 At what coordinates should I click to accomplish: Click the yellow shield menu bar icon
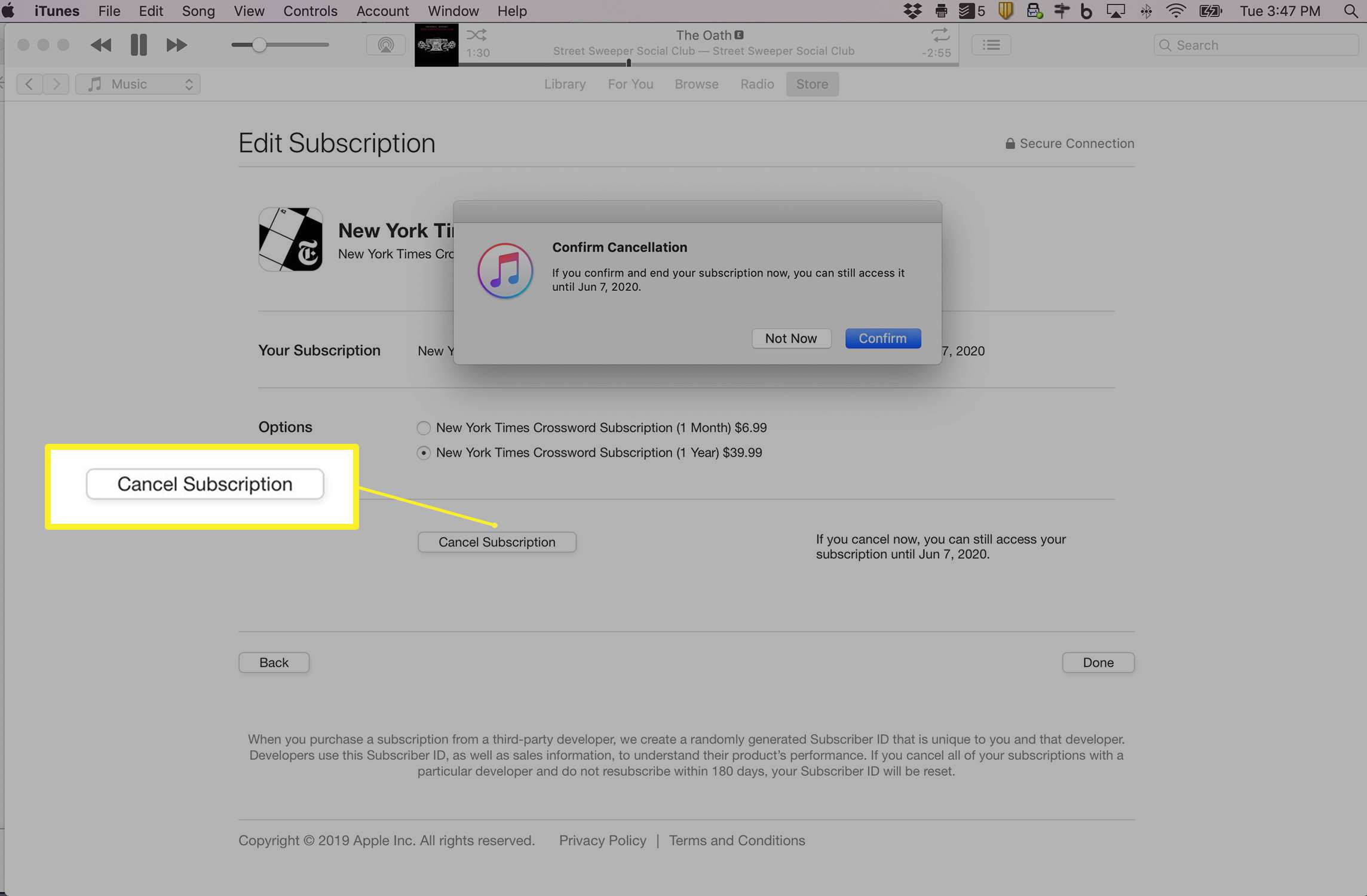click(x=1006, y=11)
